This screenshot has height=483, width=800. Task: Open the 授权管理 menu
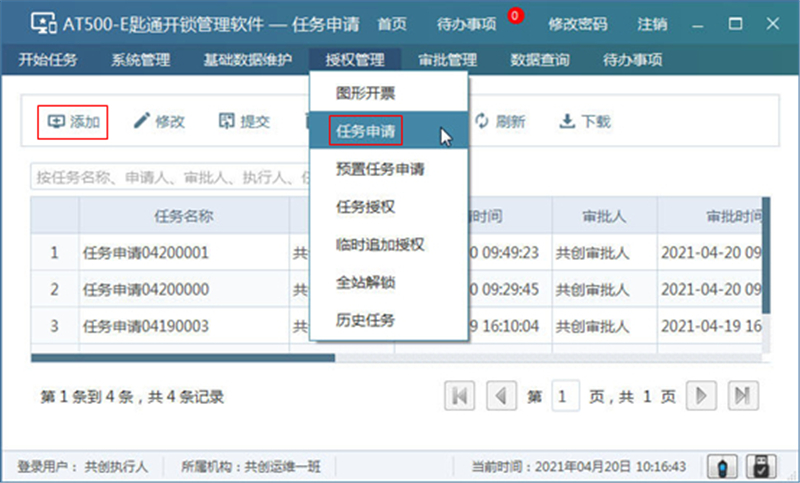click(354, 60)
